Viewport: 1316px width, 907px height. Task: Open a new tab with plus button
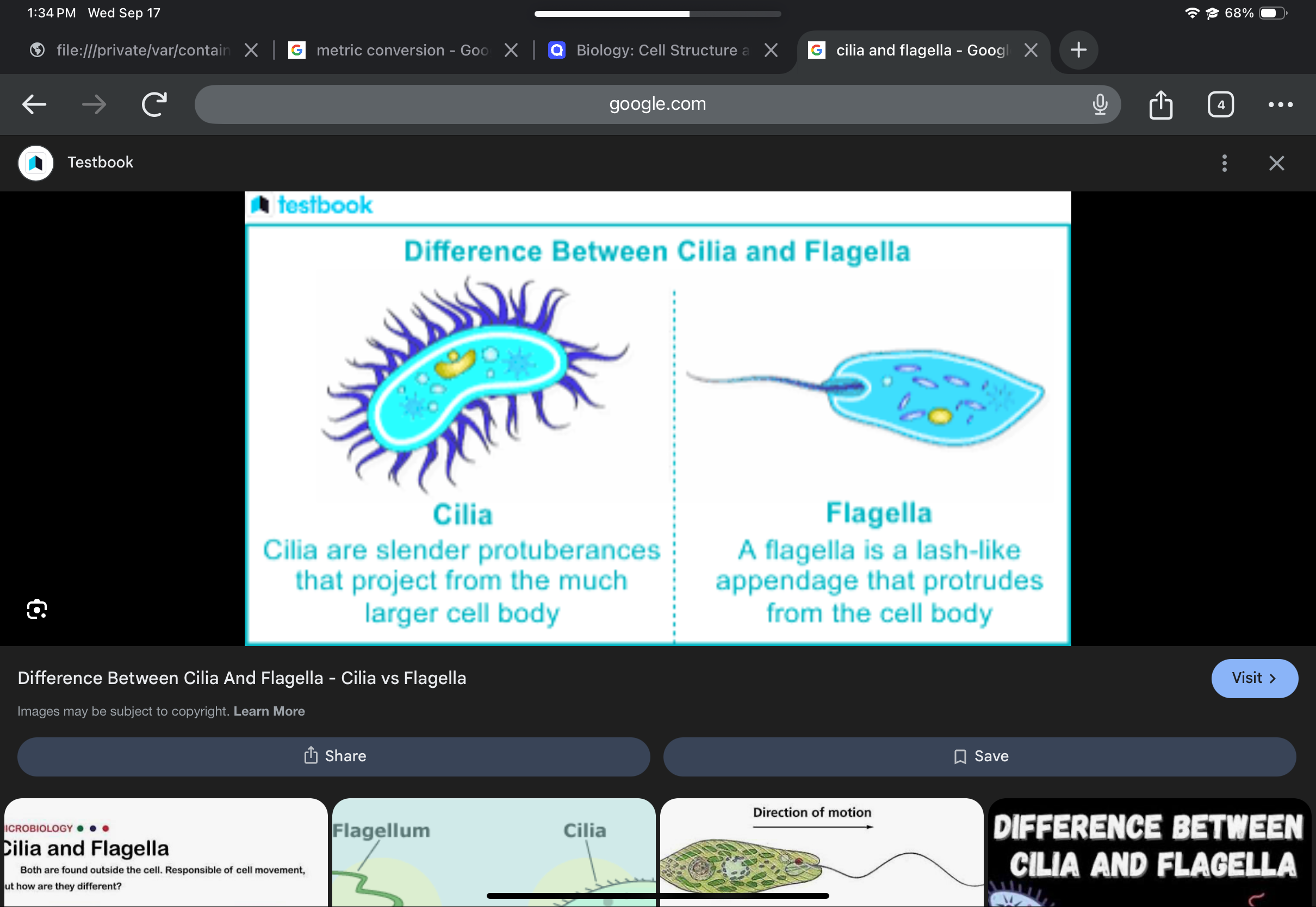coord(1078,50)
